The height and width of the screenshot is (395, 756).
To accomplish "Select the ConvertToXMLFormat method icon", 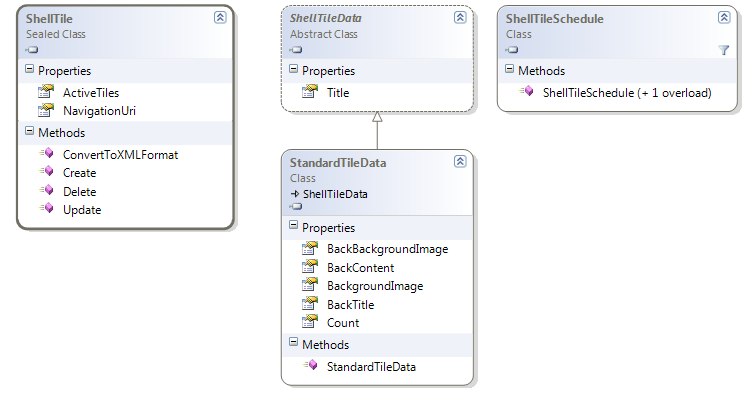I will tap(46, 154).
